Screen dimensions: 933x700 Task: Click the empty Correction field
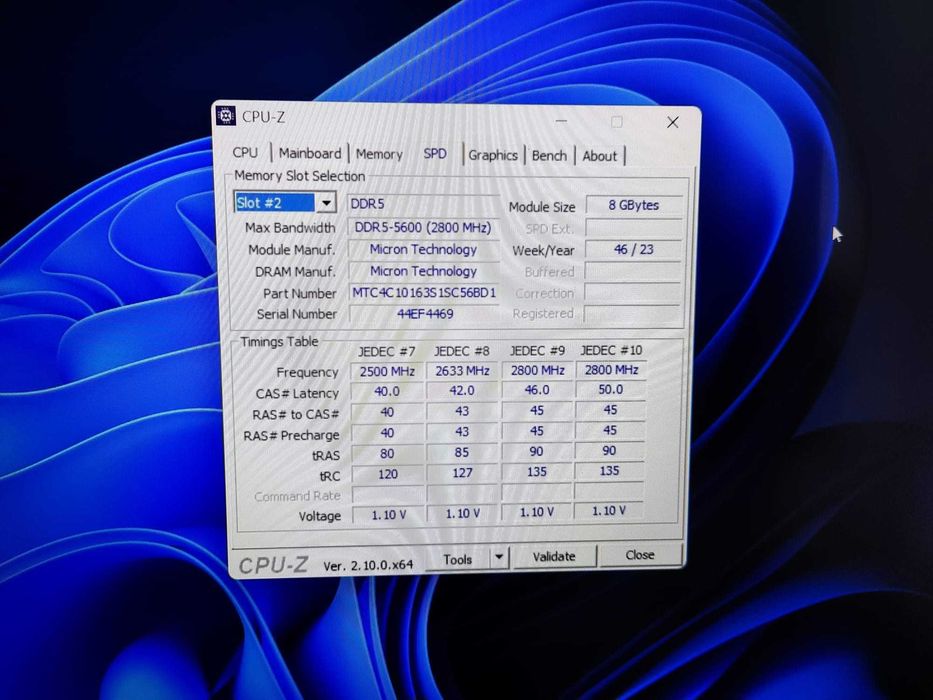pyautogui.click(x=632, y=292)
